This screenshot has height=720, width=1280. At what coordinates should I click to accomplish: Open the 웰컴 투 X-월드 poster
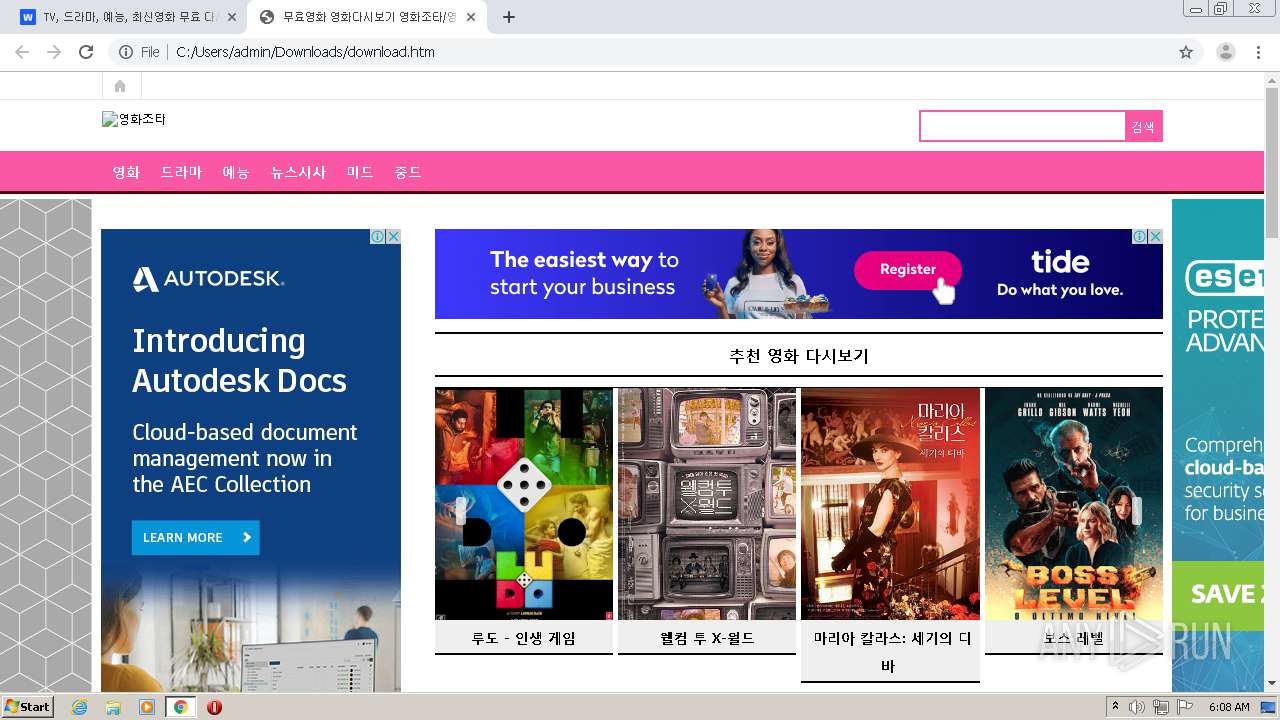coord(707,504)
